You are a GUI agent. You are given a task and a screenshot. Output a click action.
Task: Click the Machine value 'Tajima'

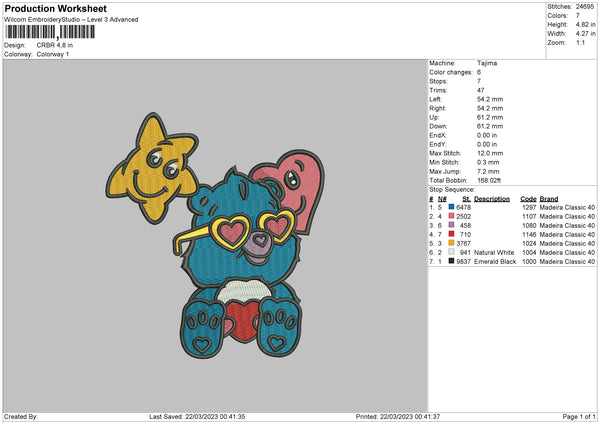coord(487,63)
